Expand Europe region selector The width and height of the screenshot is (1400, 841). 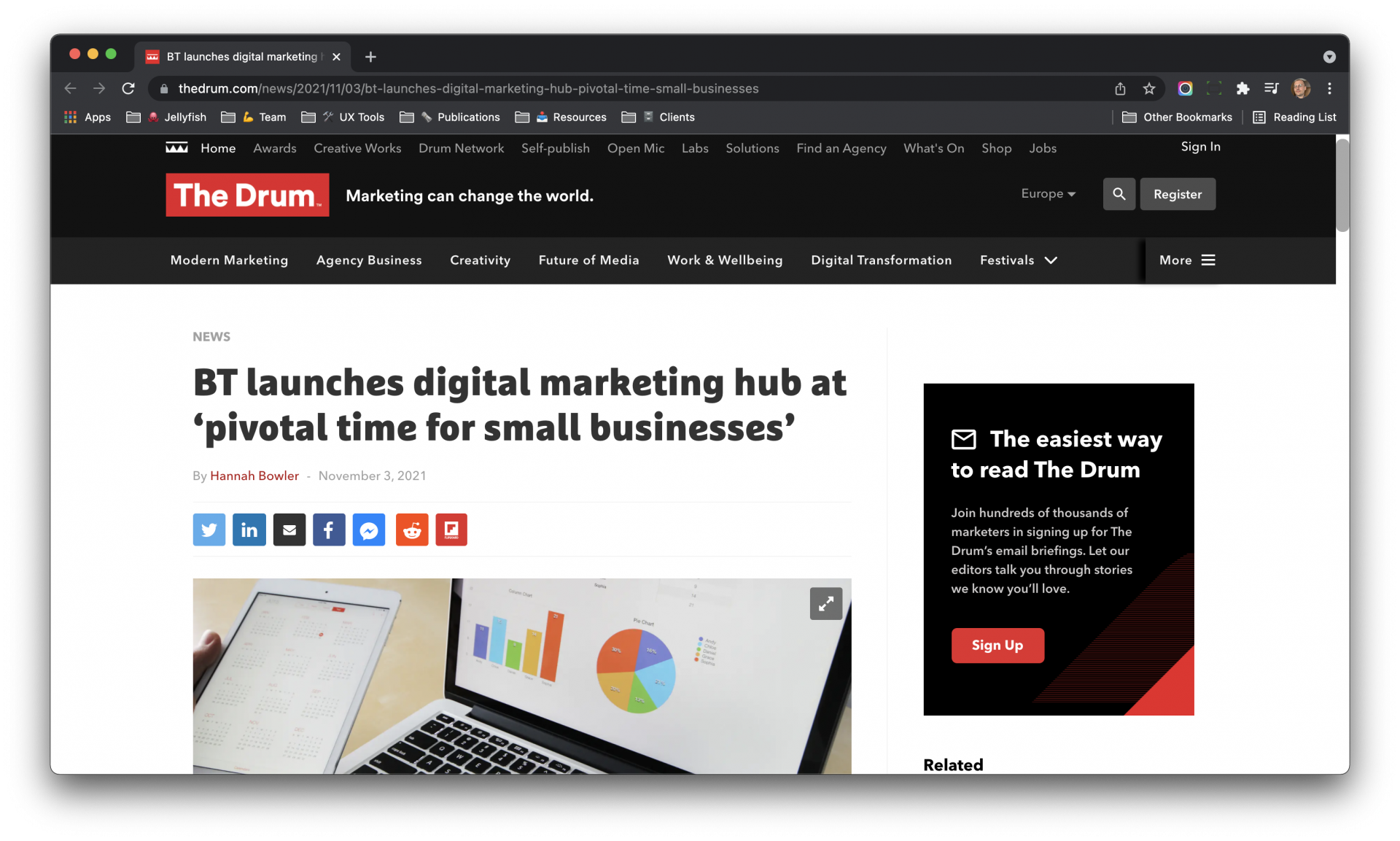(1048, 193)
